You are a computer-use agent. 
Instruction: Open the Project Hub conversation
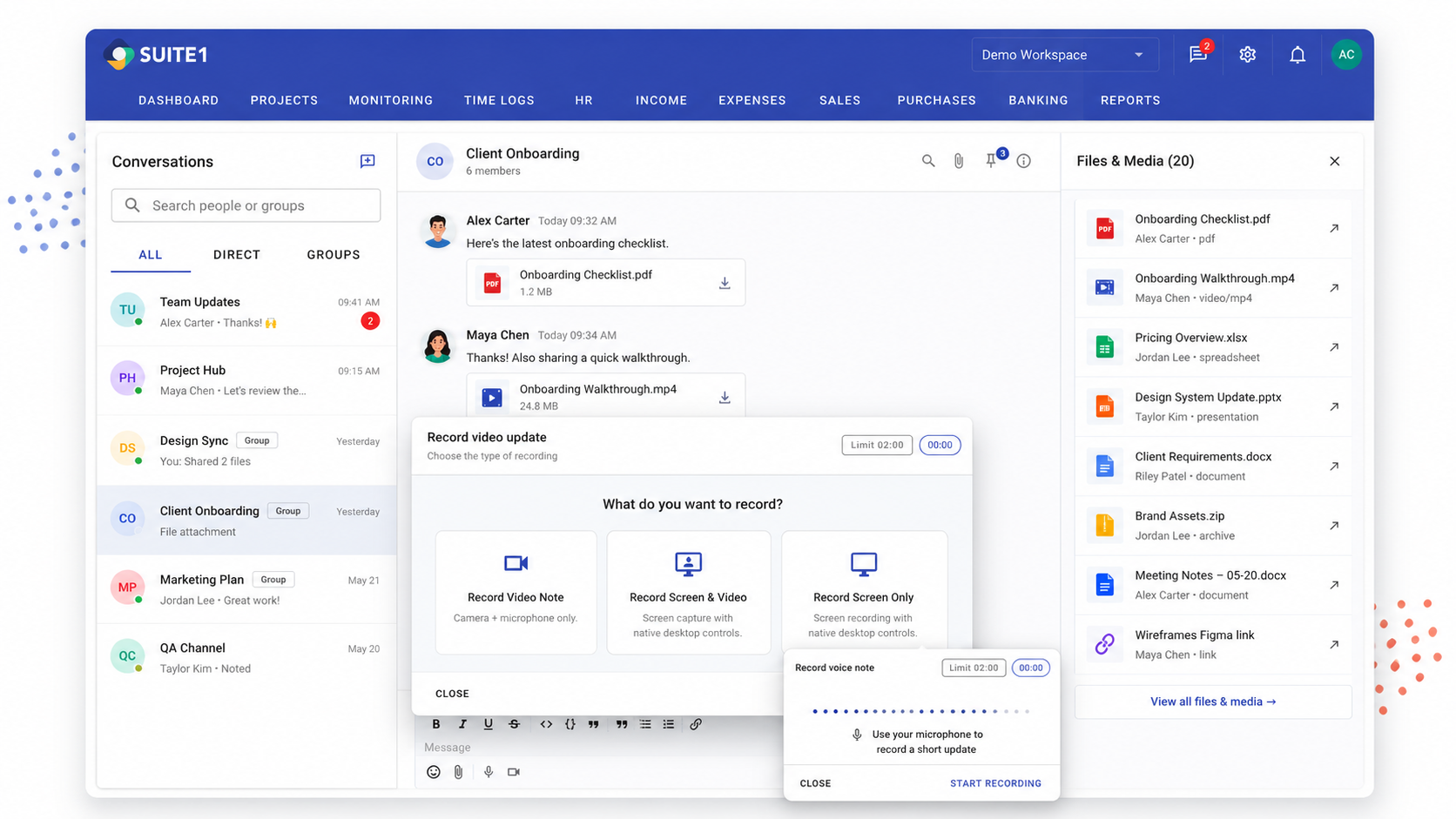tap(246, 380)
